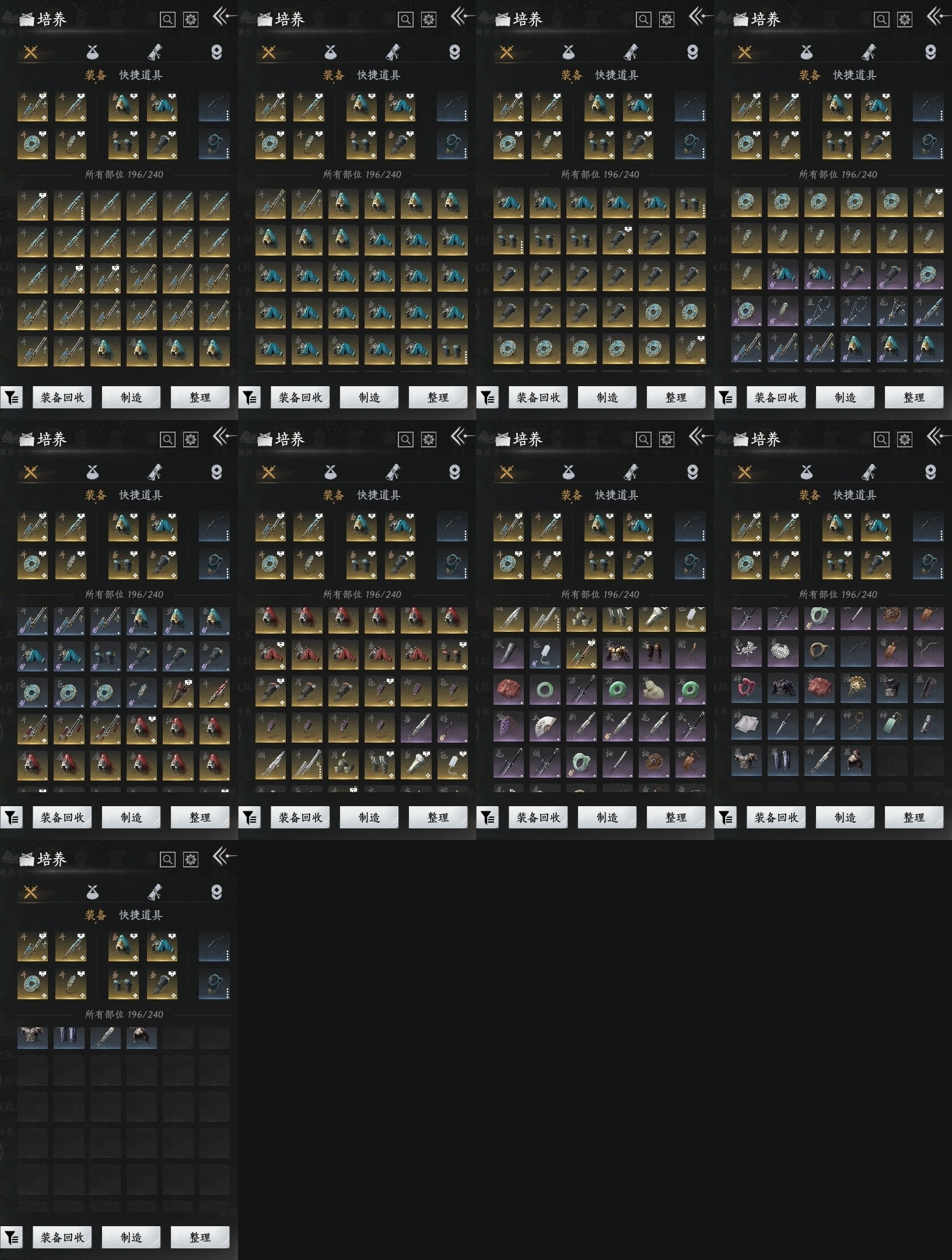Select the white folding fan item

(545, 726)
